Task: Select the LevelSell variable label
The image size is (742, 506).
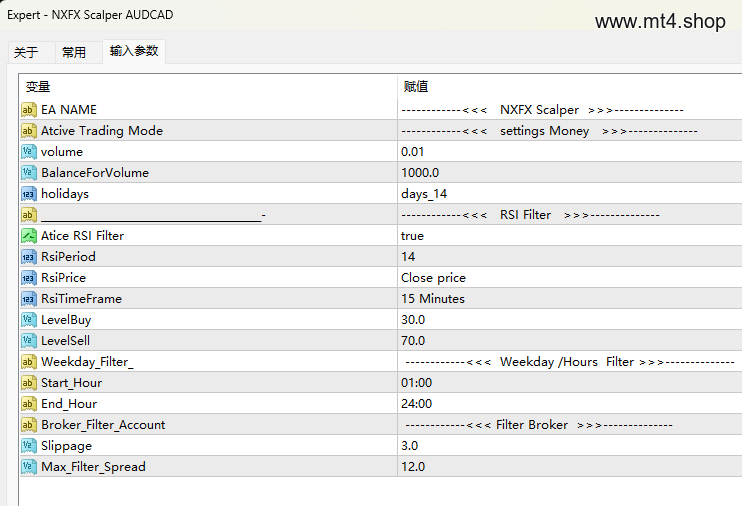Action: (65, 341)
